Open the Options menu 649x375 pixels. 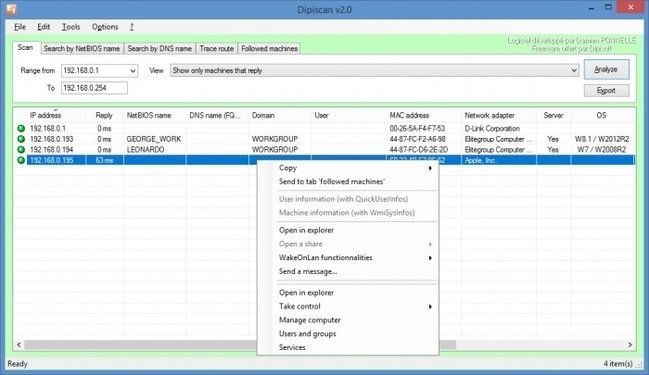pyautogui.click(x=105, y=27)
